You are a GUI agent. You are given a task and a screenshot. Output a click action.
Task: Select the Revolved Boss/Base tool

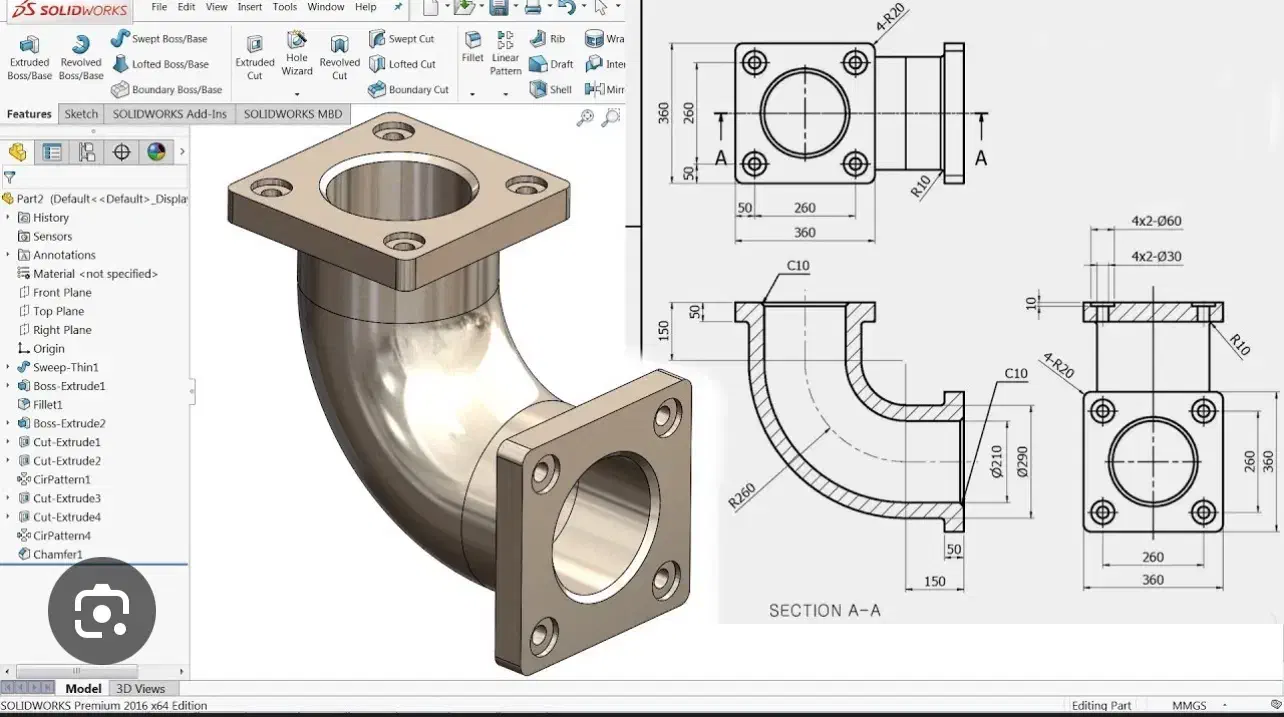click(81, 58)
